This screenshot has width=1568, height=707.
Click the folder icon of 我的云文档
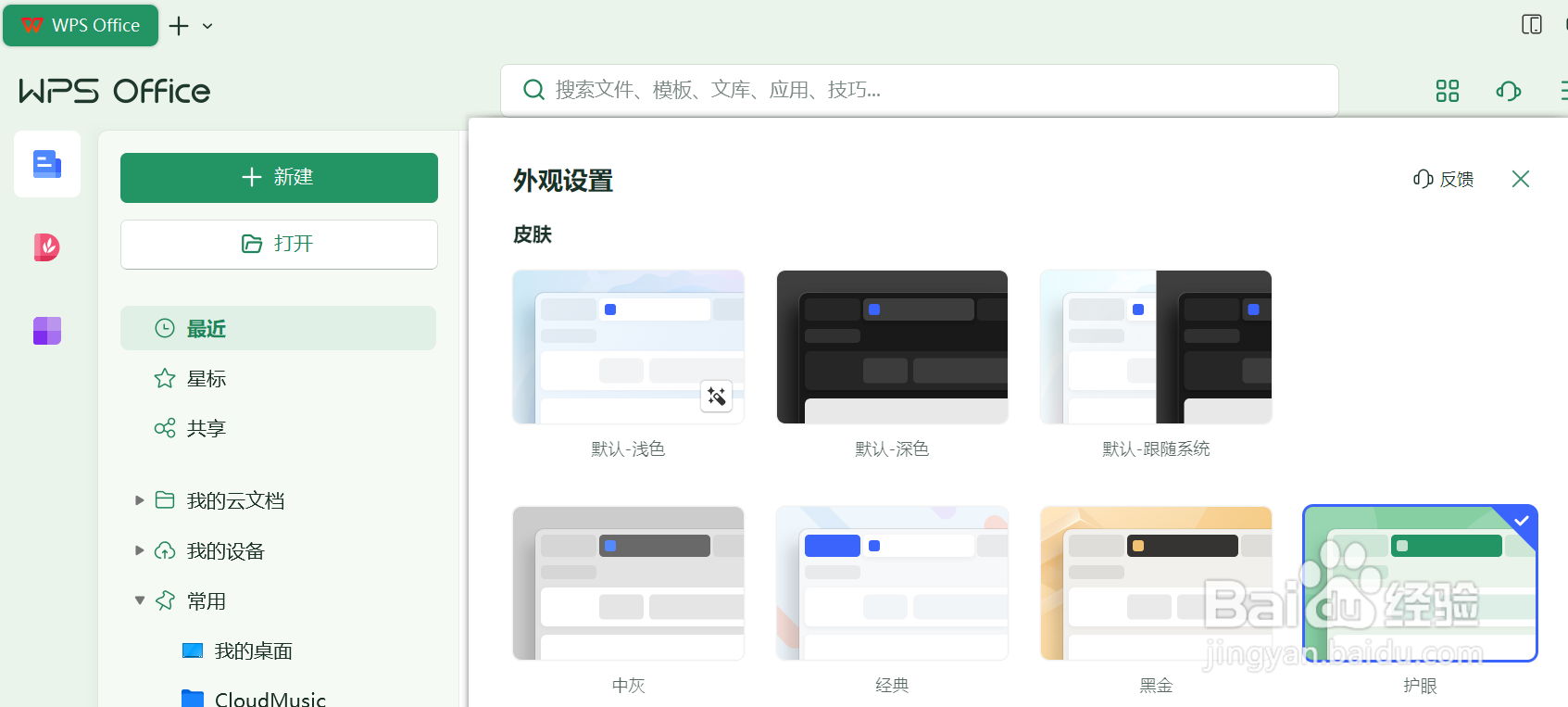pyautogui.click(x=165, y=500)
